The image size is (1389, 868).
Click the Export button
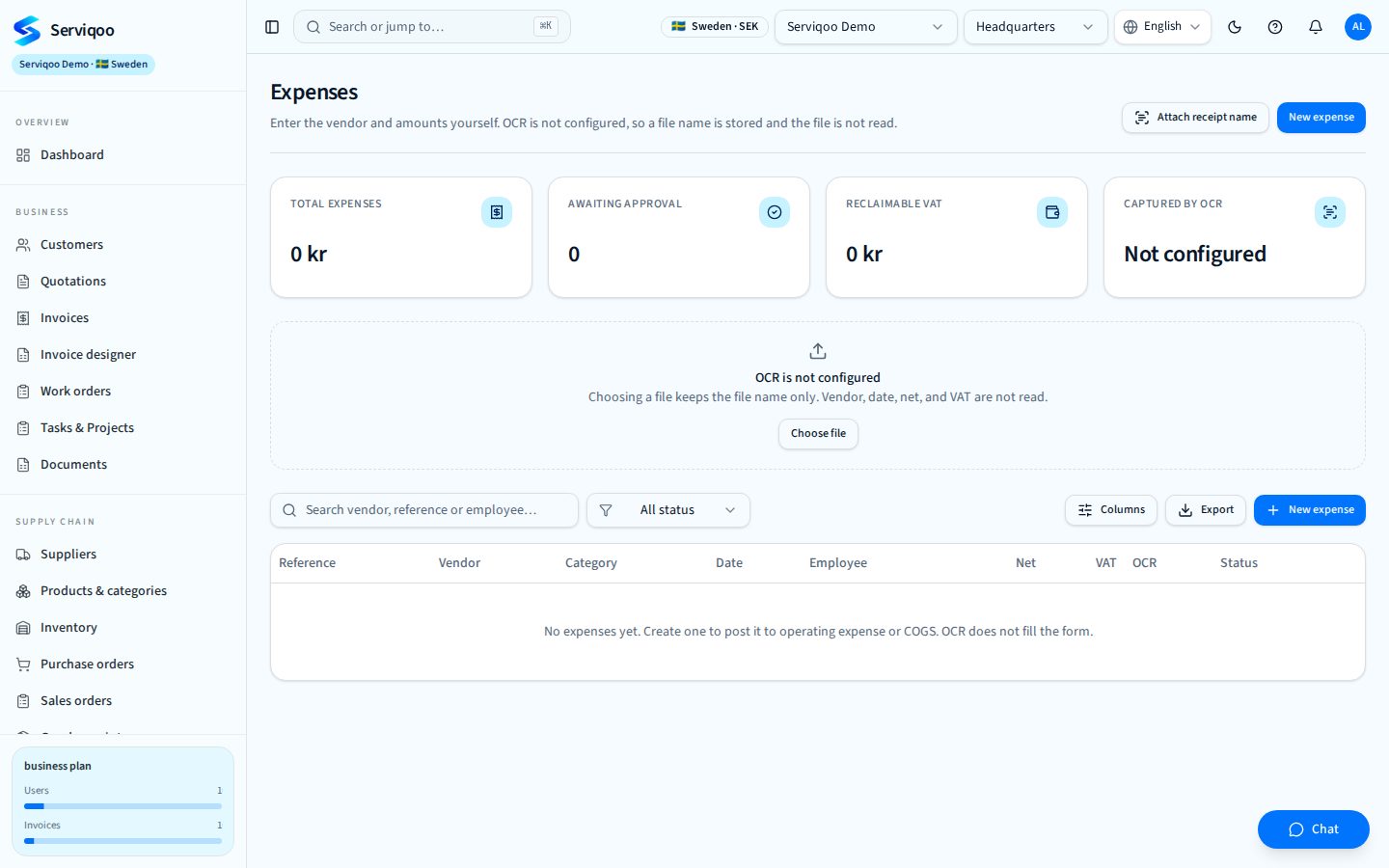click(1206, 510)
